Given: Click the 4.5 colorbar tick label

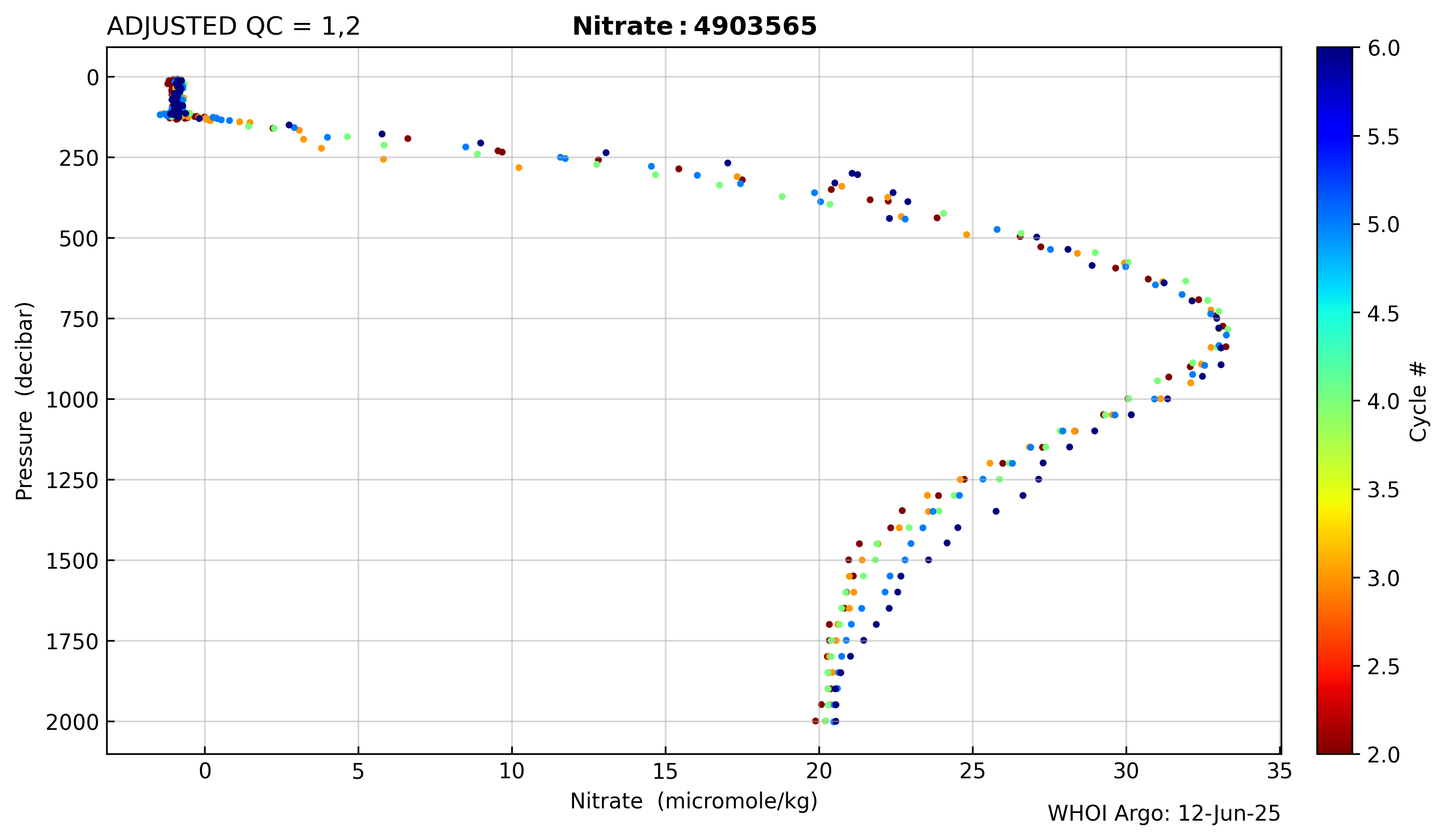Looking at the screenshot, I should pyautogui.click(x=1383, y=314).
